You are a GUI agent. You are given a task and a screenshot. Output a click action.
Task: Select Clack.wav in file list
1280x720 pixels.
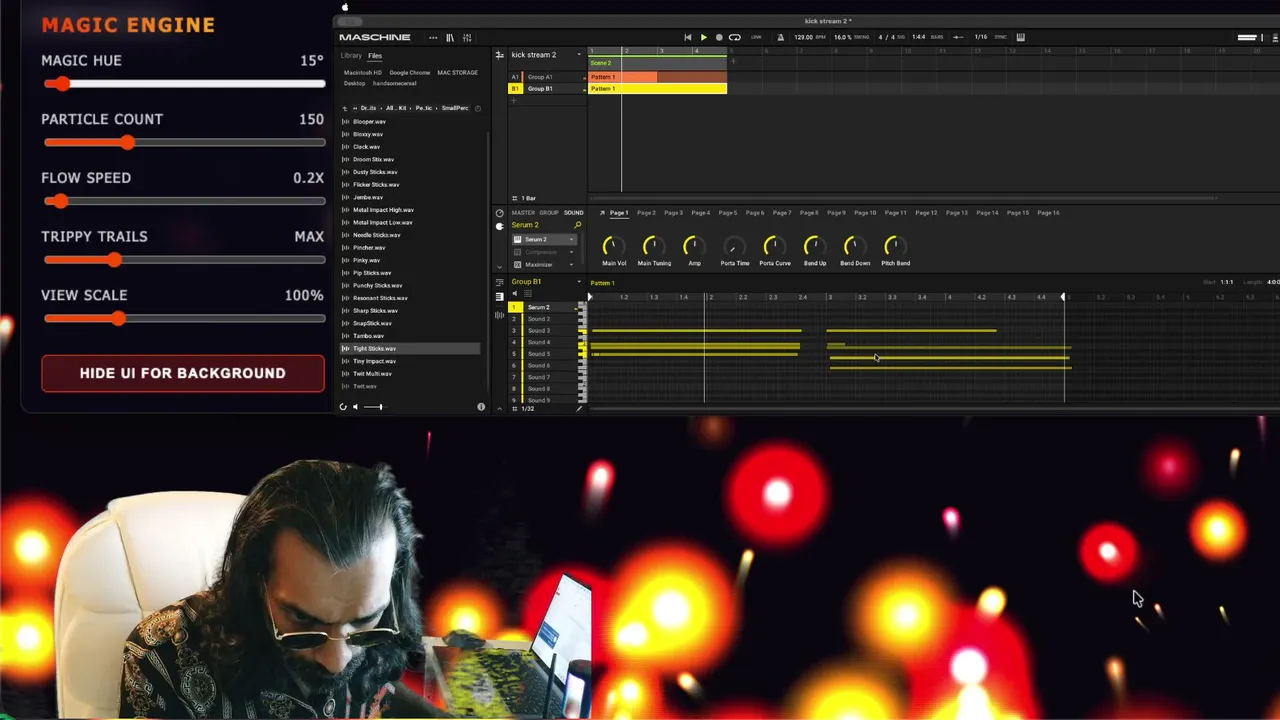410,147
